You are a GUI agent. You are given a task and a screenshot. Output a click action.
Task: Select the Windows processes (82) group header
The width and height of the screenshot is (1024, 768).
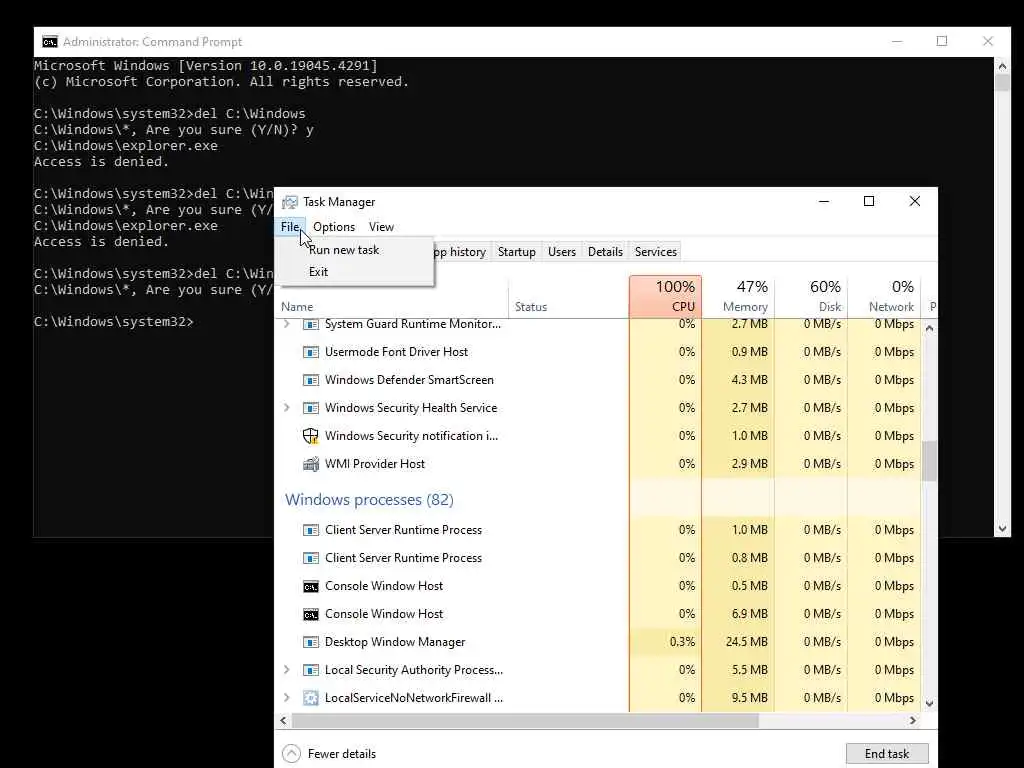pos(369,500)
